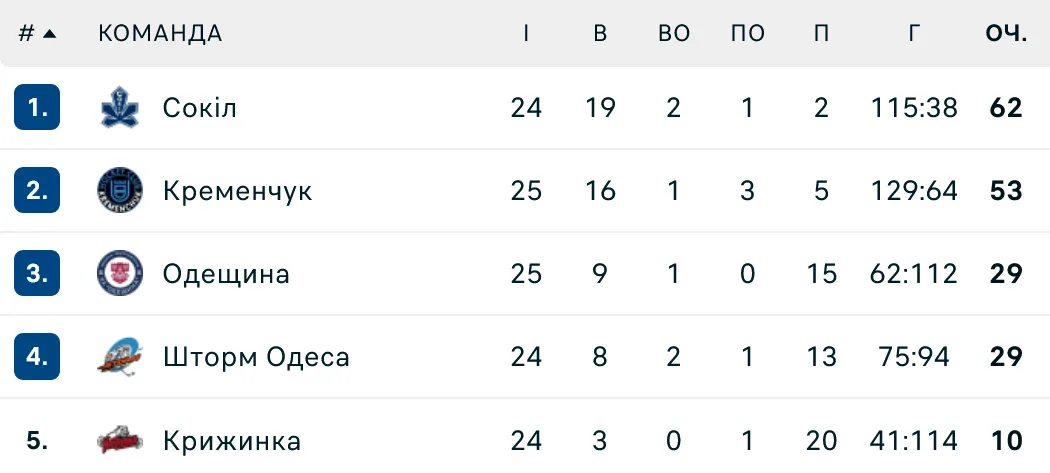Screen dimensions: 1050x473
Task: Sort by the В wins column header
Action: pyautogui.click(x=600, y=33)
